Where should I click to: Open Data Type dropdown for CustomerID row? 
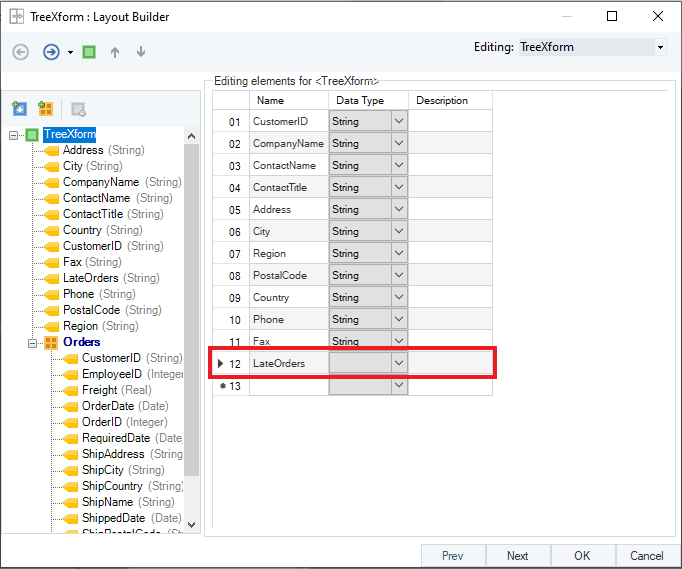coord(398,121)
